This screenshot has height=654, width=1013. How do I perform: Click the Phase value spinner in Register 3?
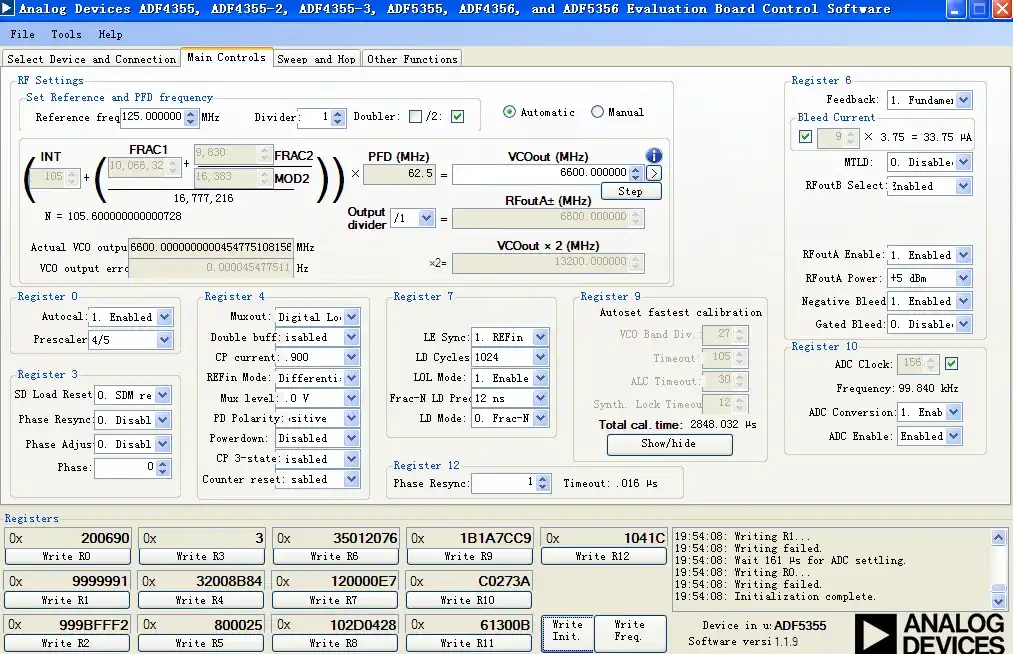pos(163,467)
